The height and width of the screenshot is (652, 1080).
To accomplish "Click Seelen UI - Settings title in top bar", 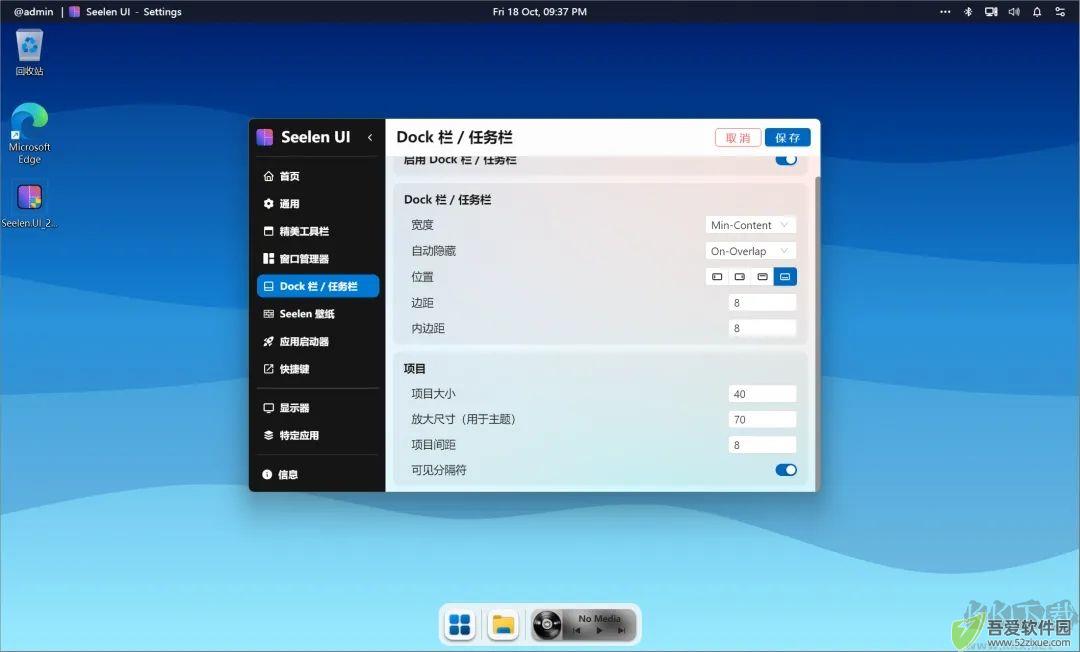I will [x=134, y=12].
